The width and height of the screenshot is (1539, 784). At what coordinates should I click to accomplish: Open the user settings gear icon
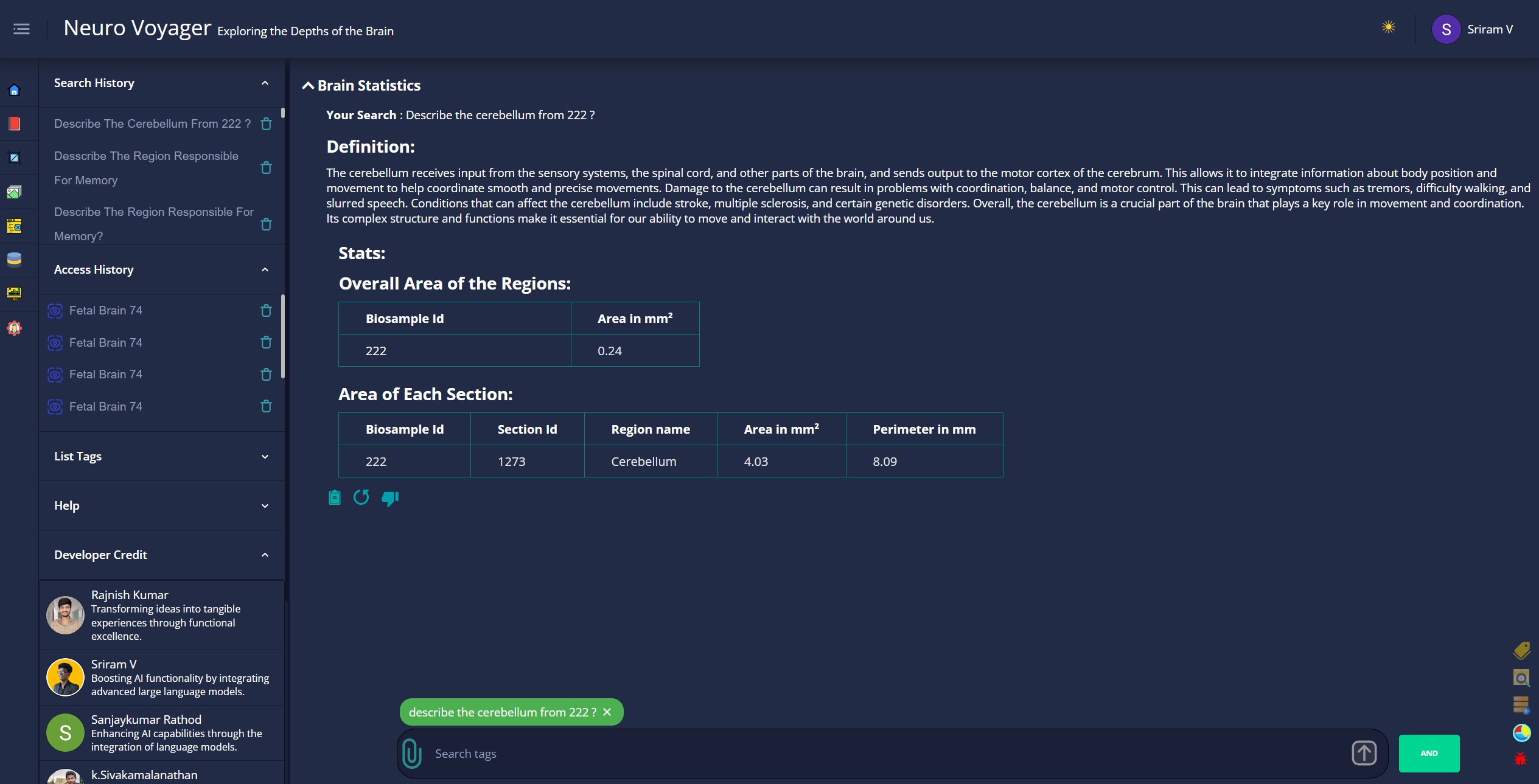point(15,328)
